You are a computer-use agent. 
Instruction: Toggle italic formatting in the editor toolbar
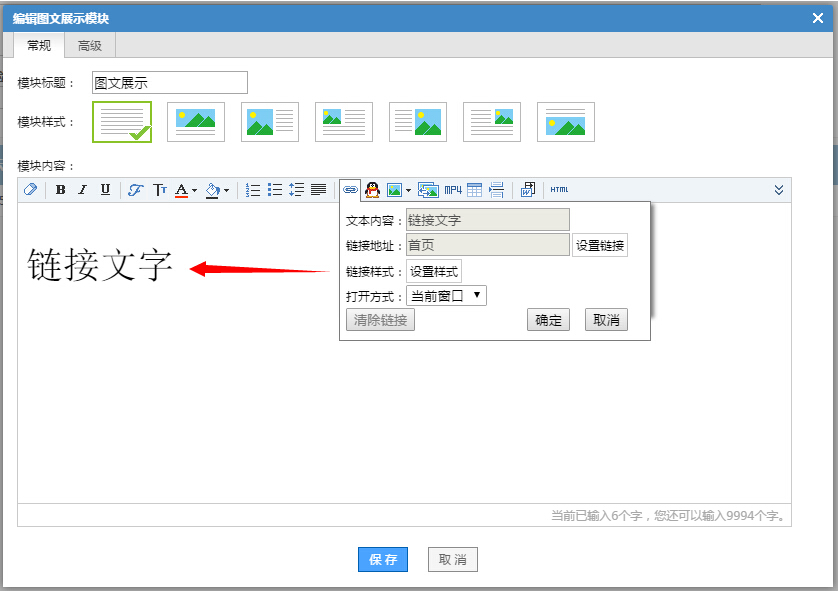(83, 190)
